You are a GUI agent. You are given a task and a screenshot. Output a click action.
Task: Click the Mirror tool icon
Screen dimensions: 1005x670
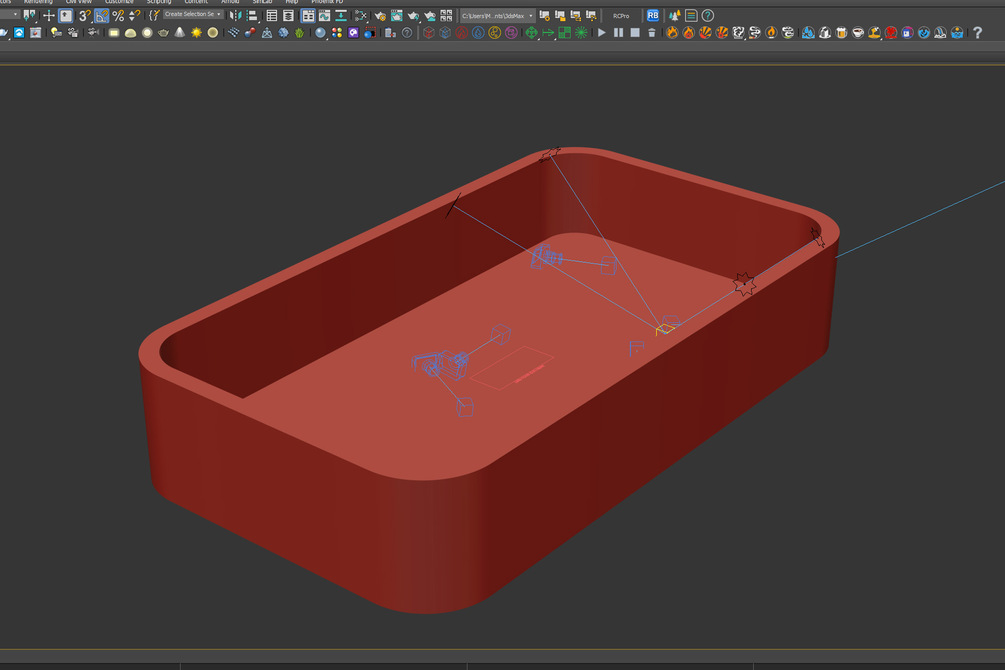(x=235, y=15)
